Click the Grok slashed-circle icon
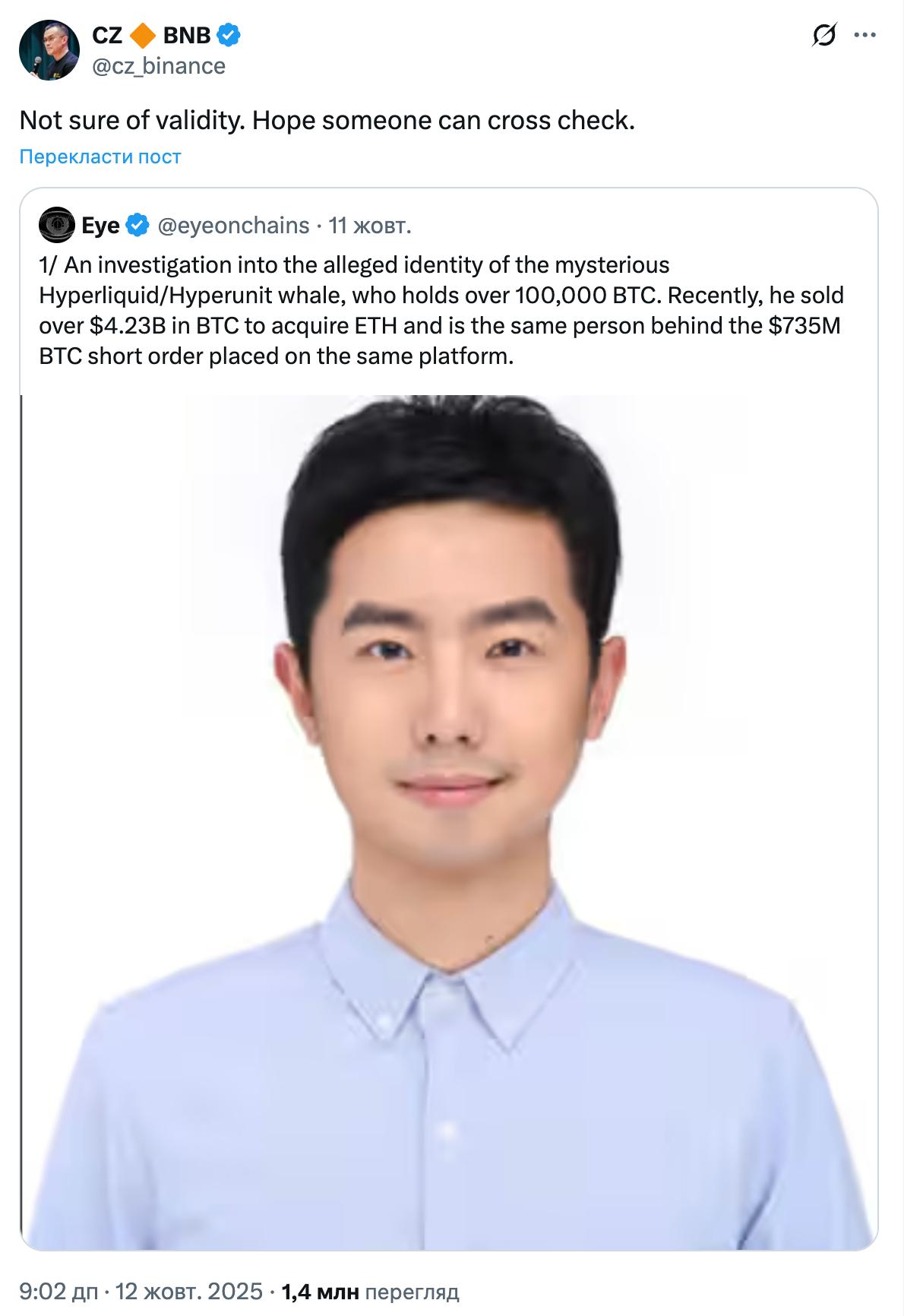Viewport: 904px width, 1316px height. 823,35
